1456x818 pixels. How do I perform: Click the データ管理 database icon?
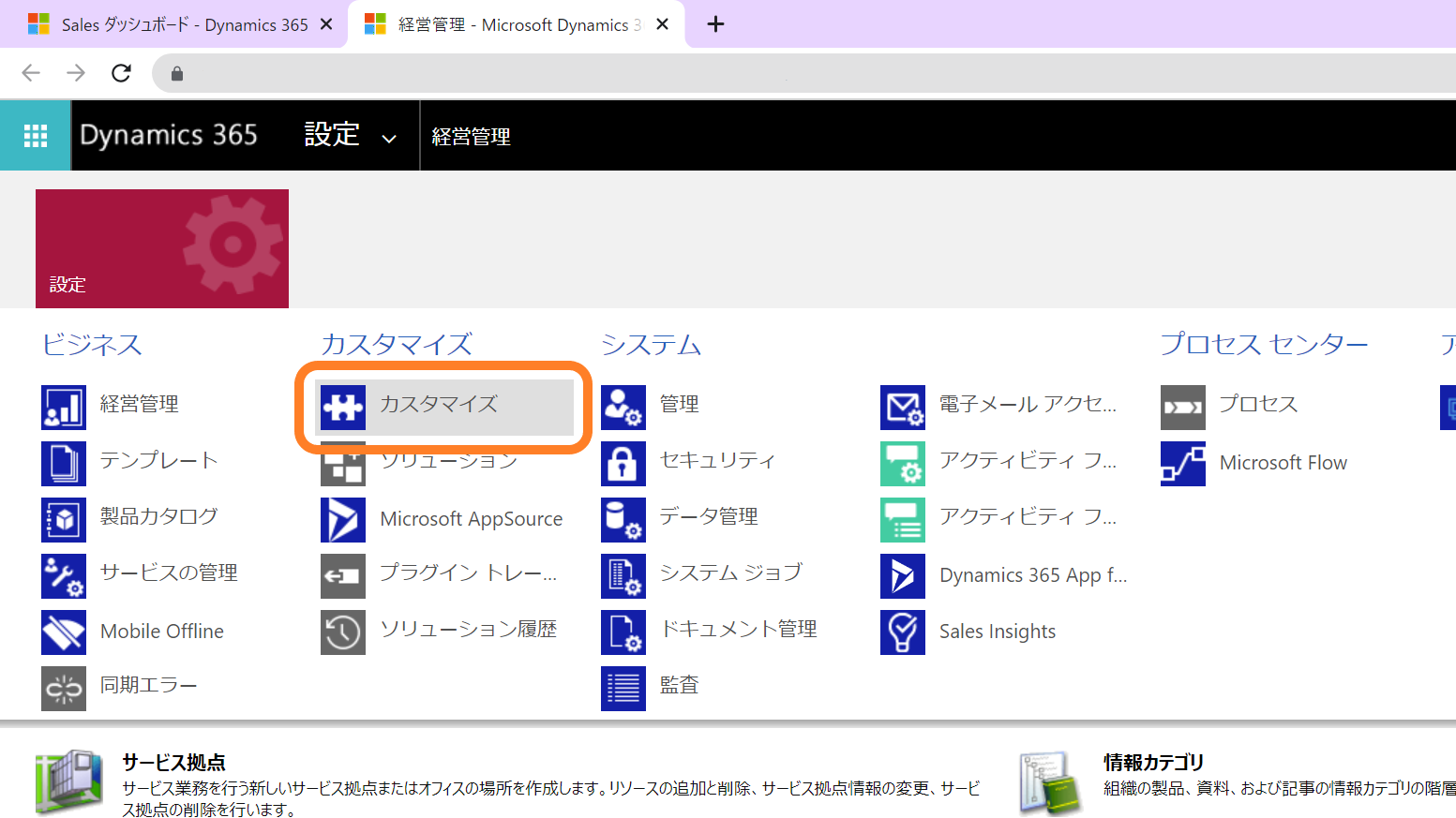(x=623, y=520)
